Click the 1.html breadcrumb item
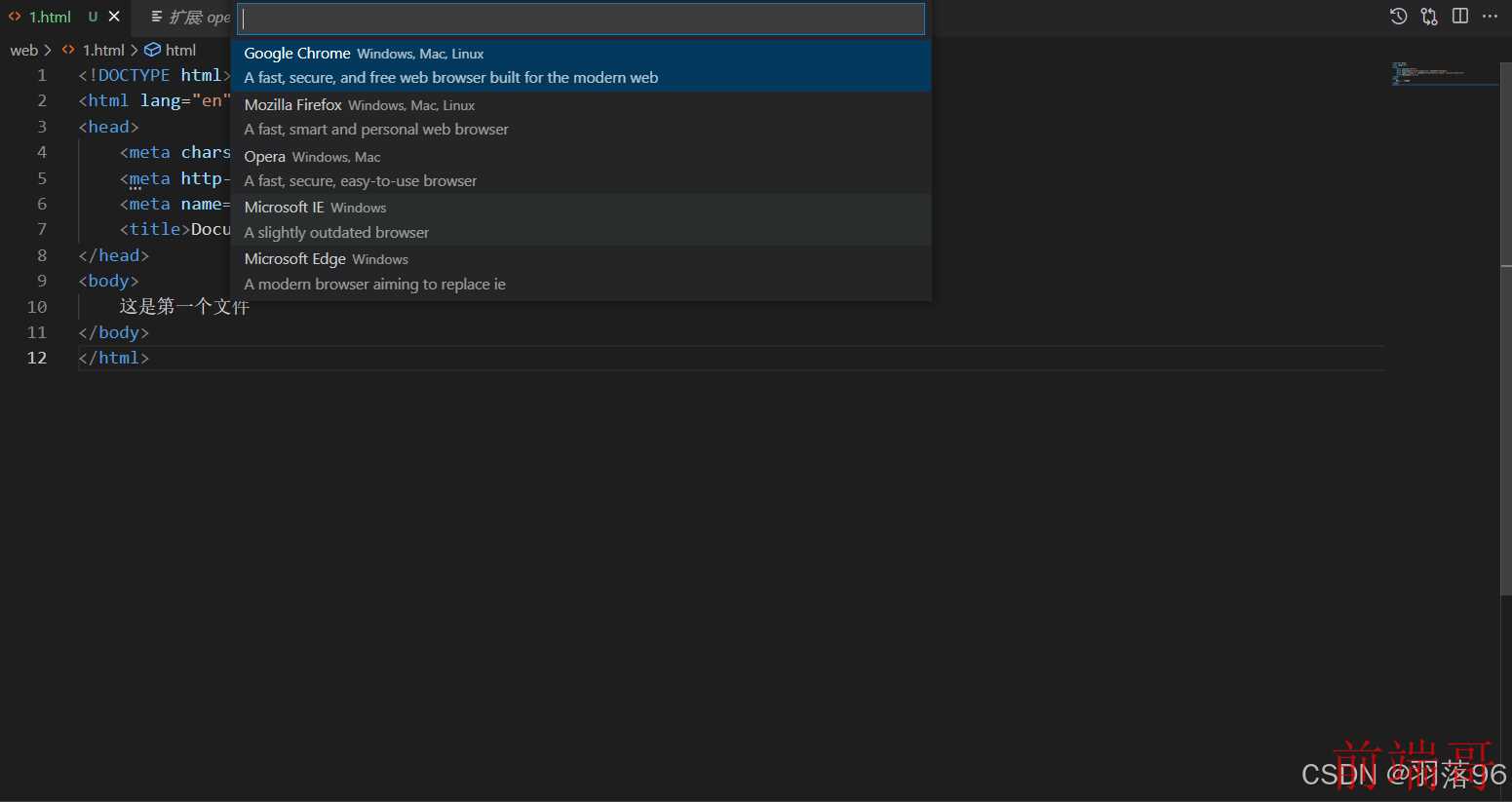Viewport: 1512px width, 802px height. click(x=103, y=50)
